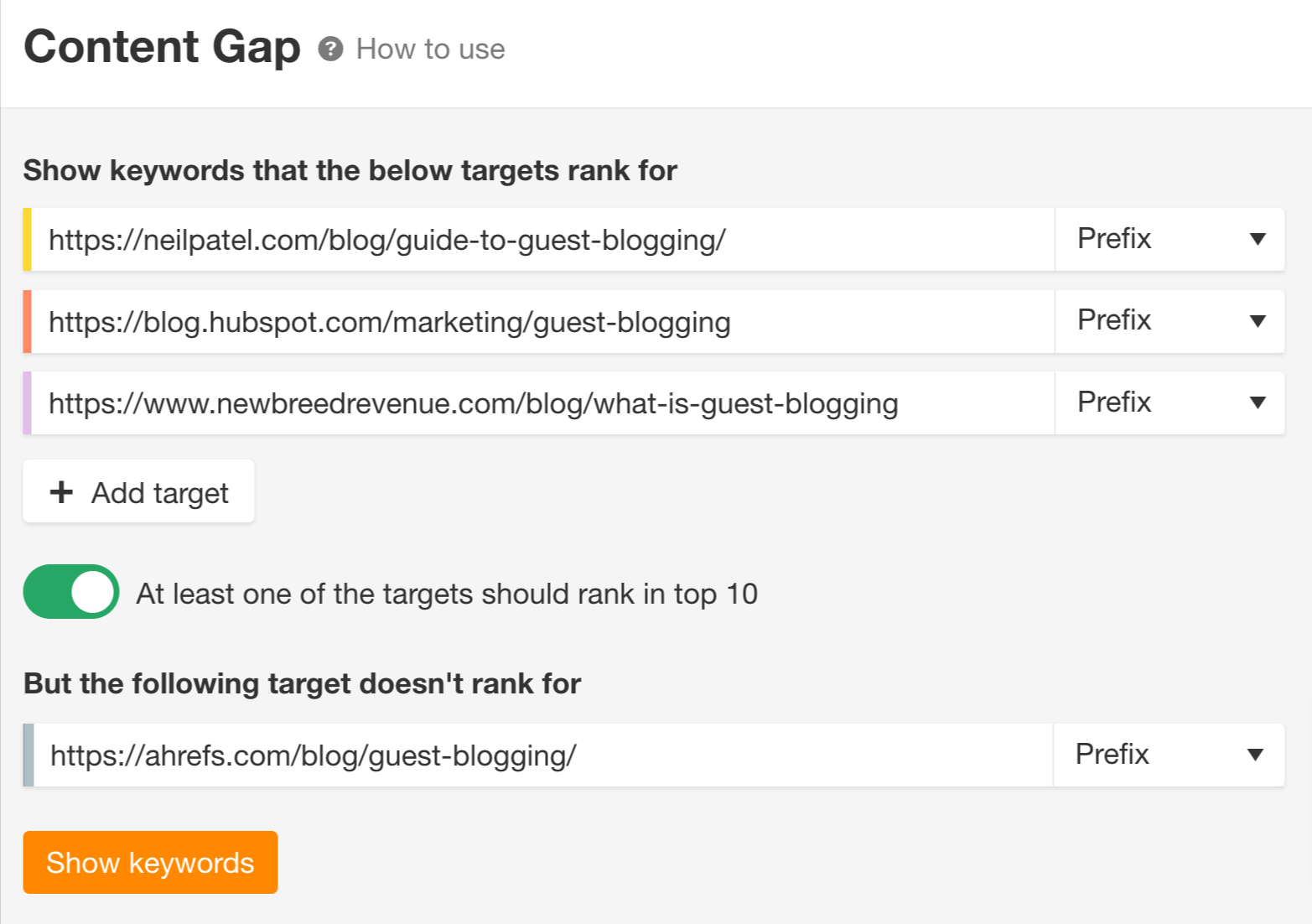Click the plus icon on Add target
Viewport: 1312px width, 924px height.
62,491
